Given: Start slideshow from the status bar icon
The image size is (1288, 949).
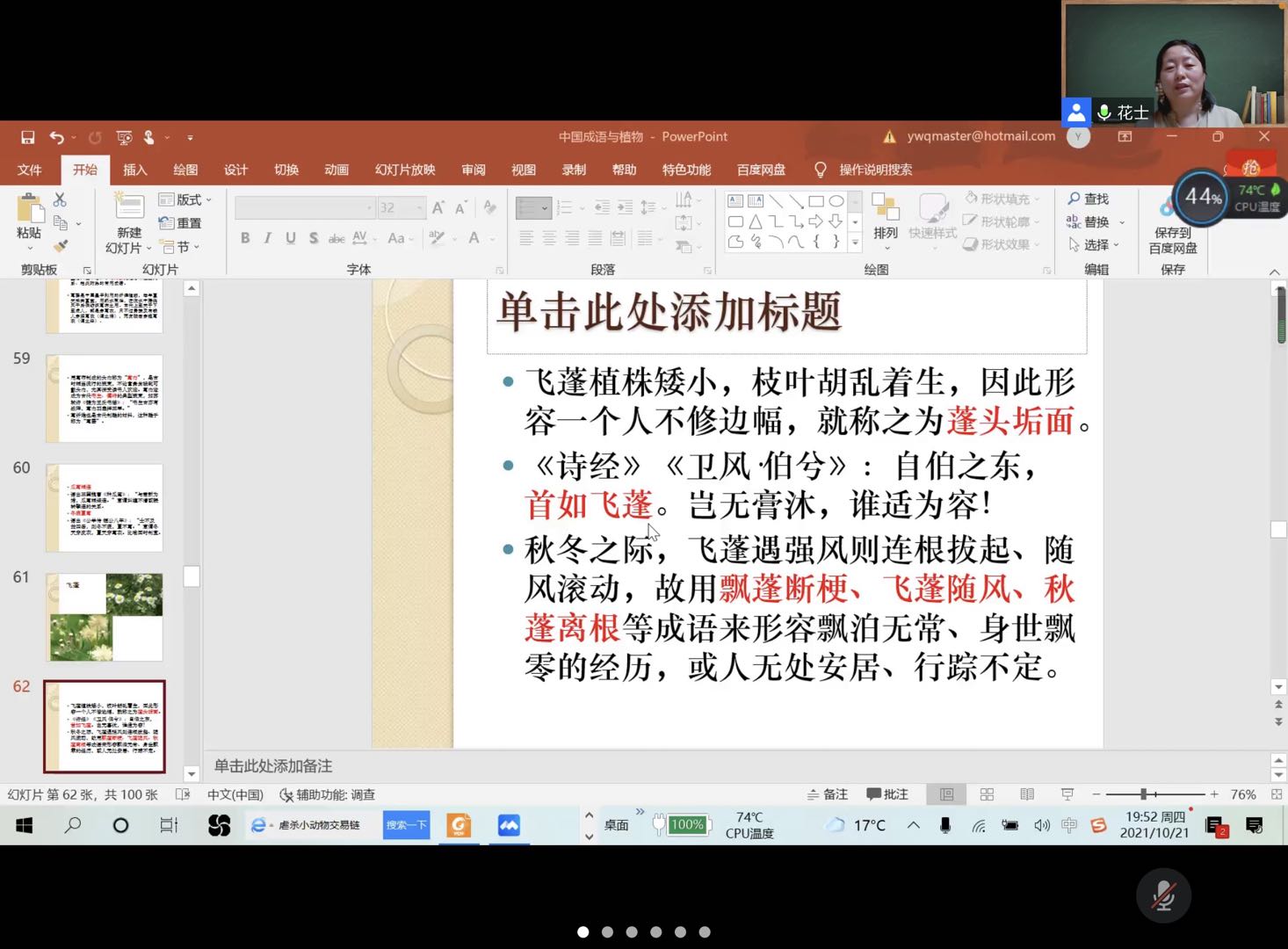Looking at the screenshot, I should (1067, 794).
